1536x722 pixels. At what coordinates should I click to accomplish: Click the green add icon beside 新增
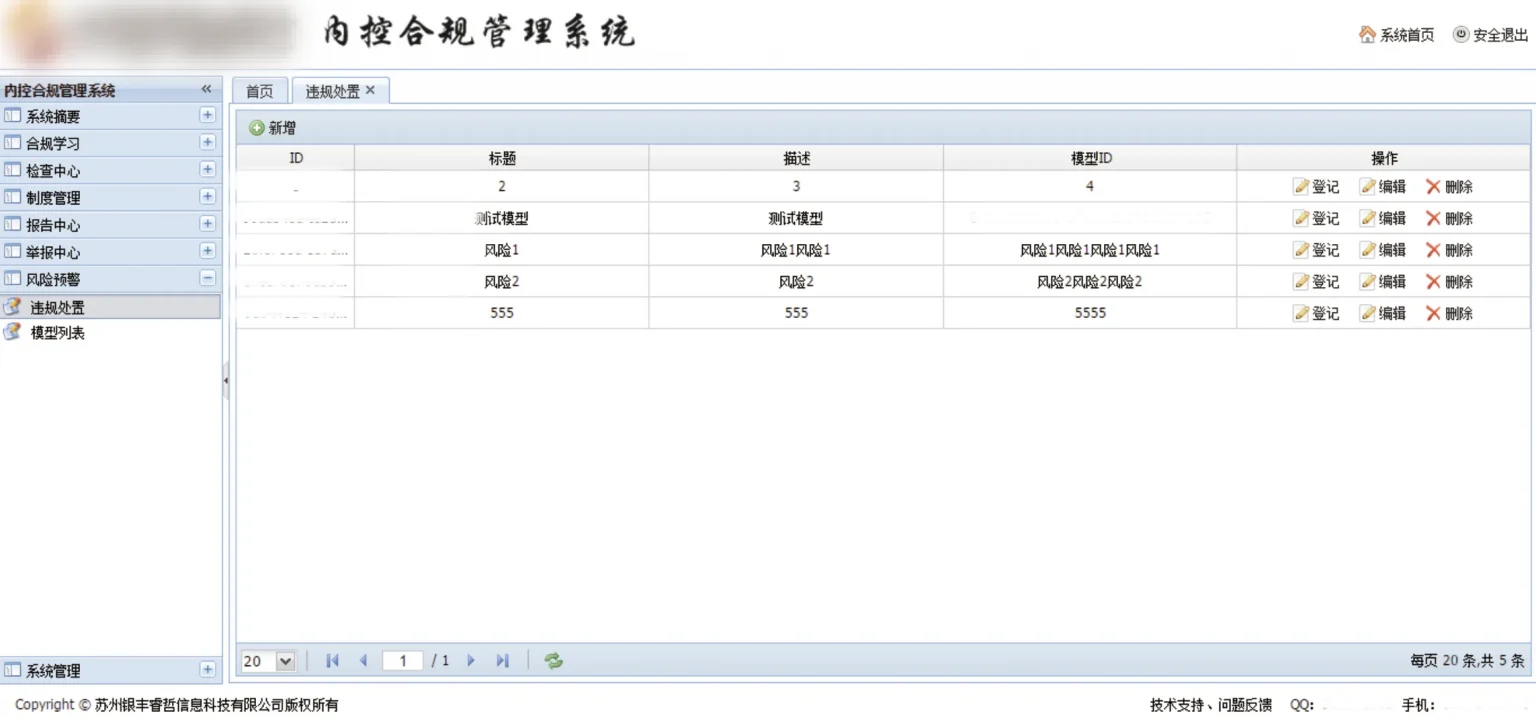257,128
